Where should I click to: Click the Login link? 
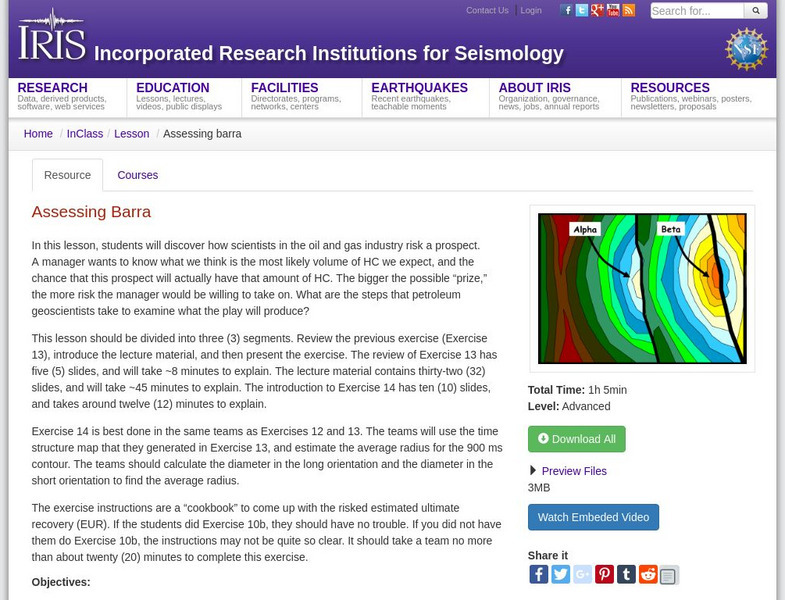pyautogui.click(x=531, y=10)
